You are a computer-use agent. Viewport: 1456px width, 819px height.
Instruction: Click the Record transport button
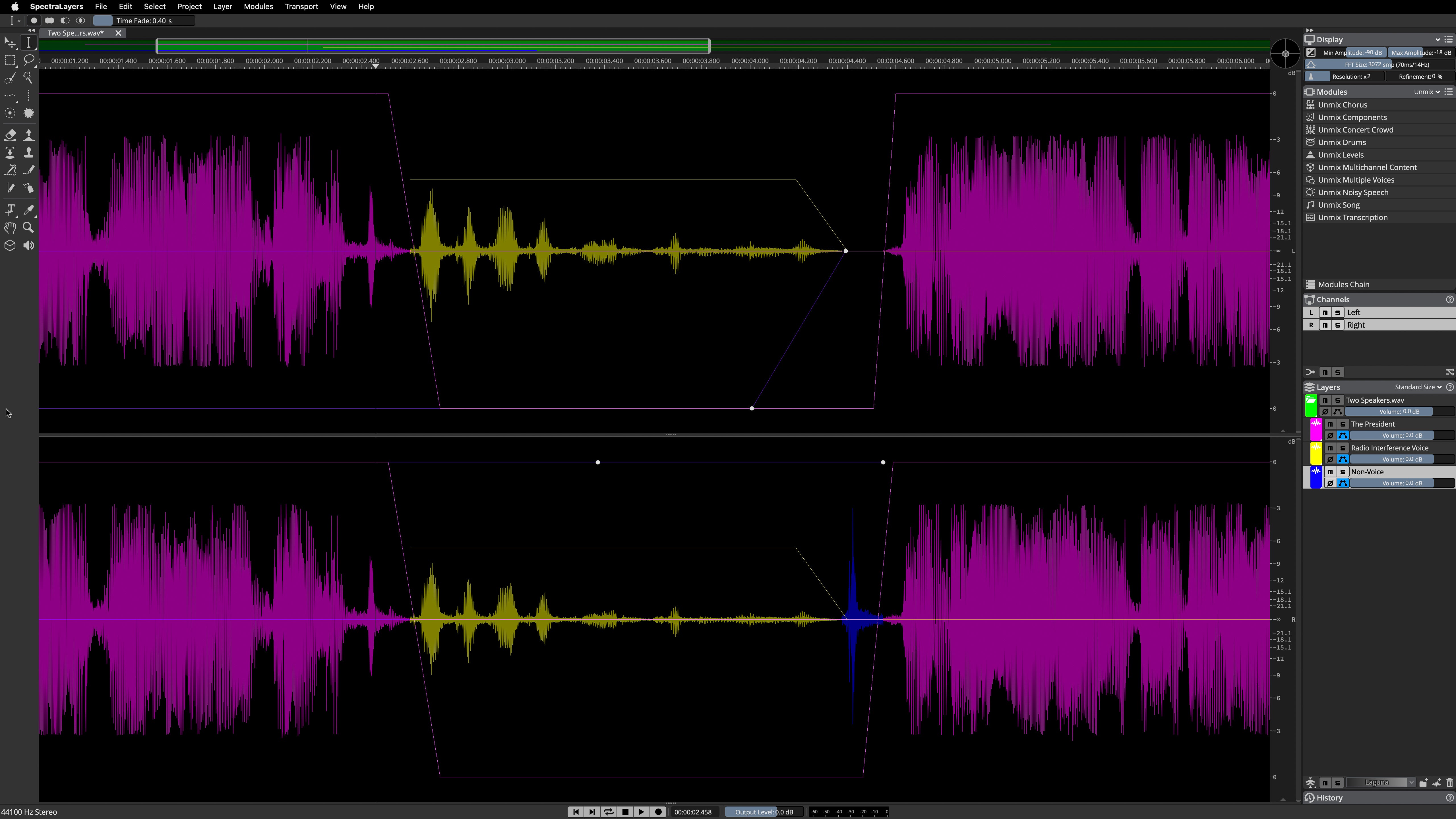pos(658,812)
